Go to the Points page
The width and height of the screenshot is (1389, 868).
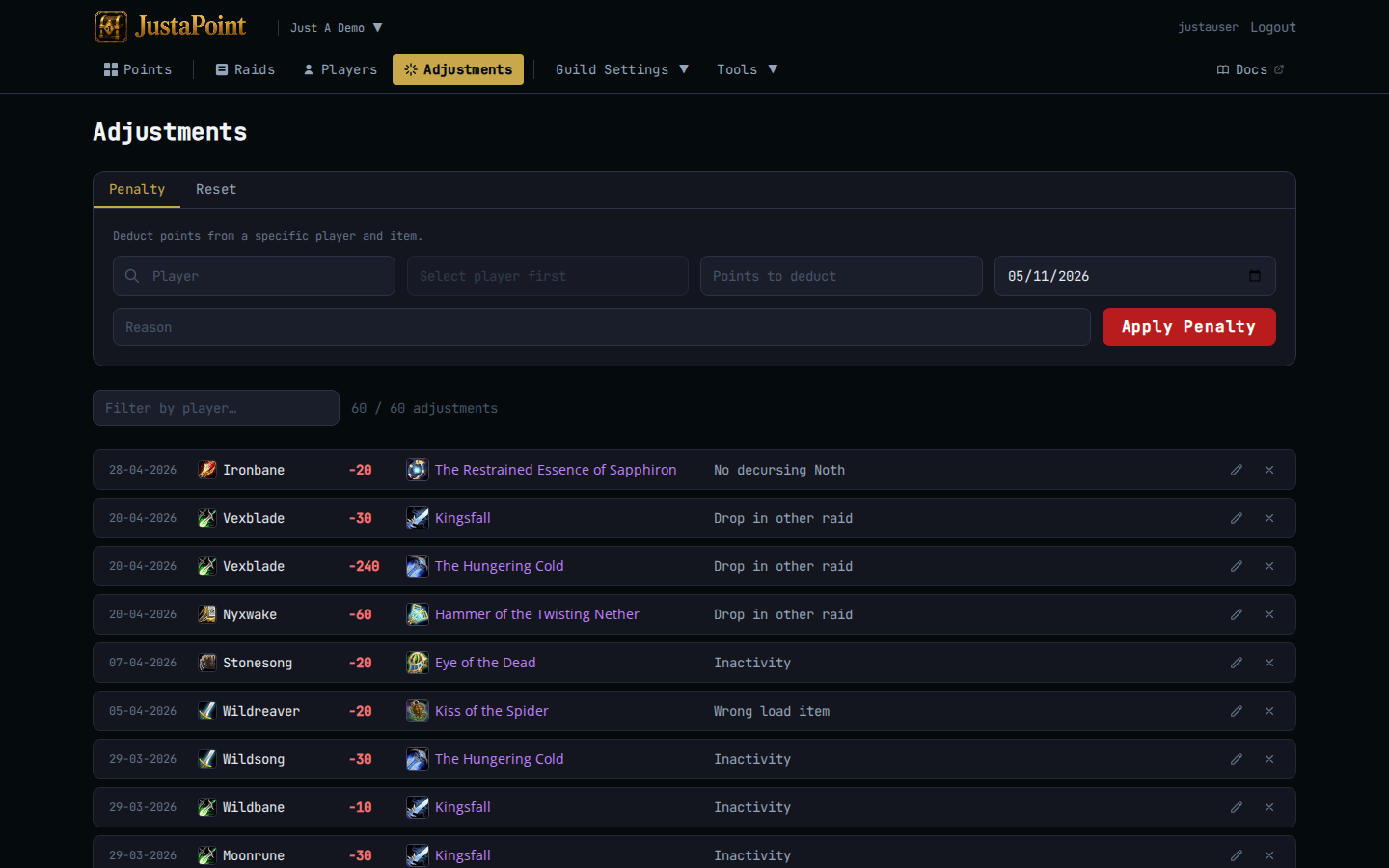[x=138, y=69]
